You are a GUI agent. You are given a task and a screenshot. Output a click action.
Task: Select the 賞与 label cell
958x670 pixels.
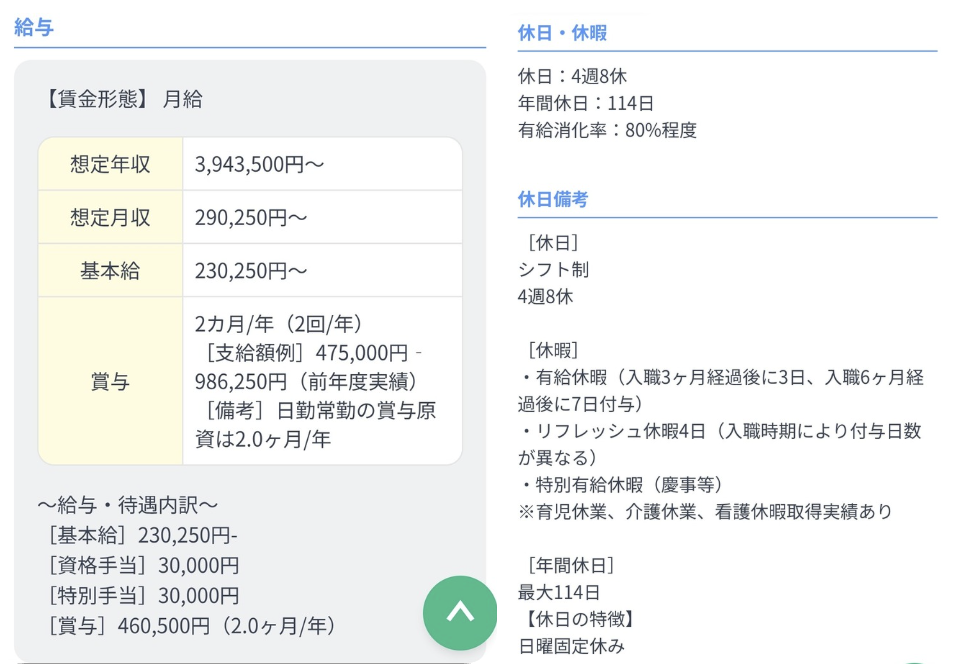click(x=110, y=381)
